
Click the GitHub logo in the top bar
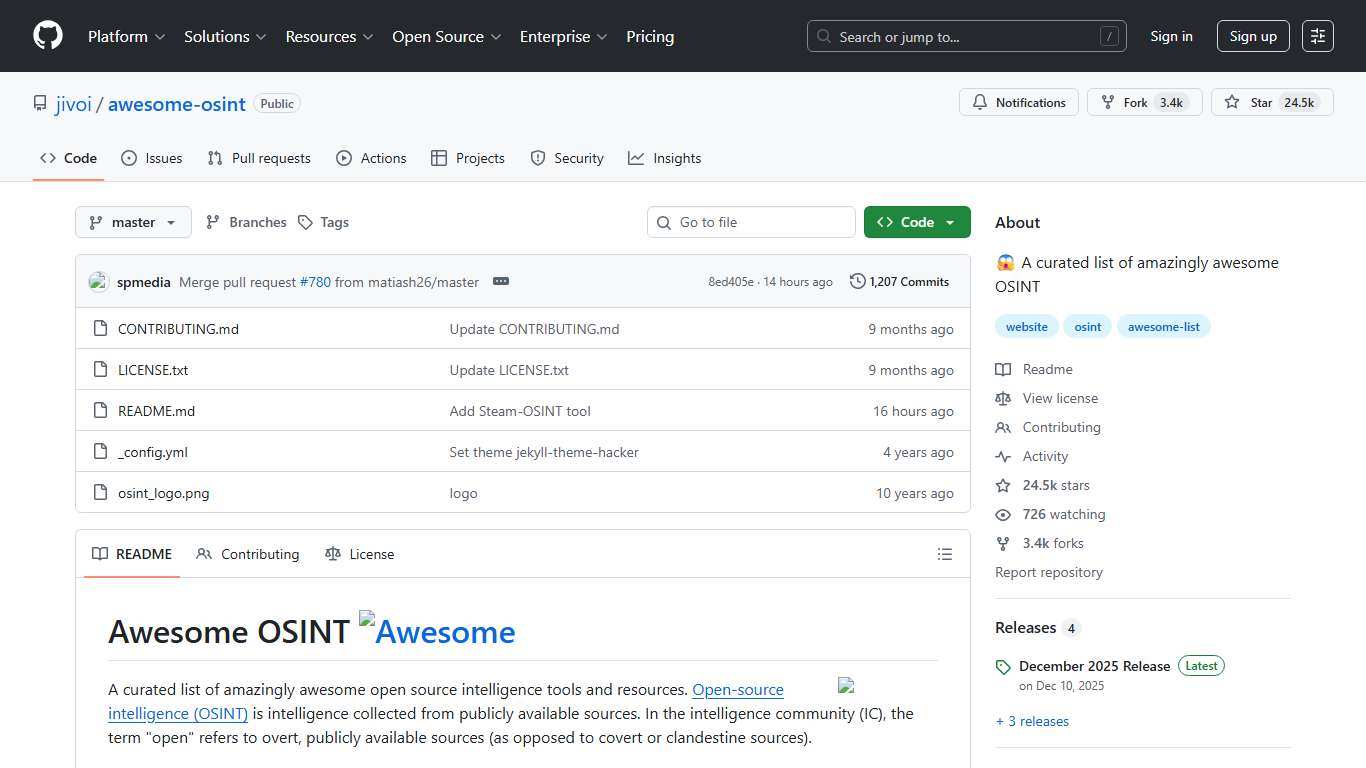coord(47,35)
